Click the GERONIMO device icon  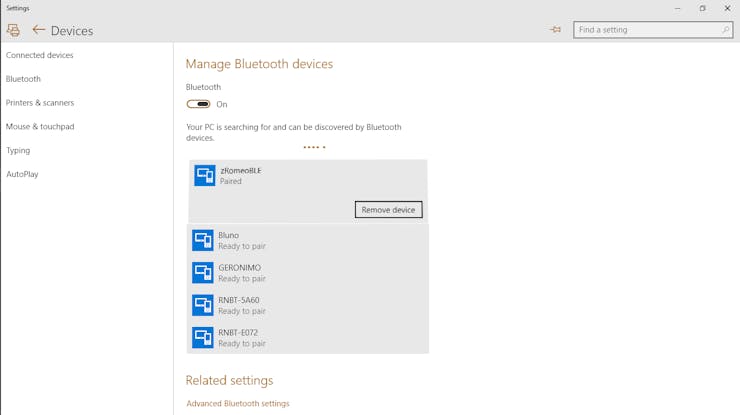[203, 273]
